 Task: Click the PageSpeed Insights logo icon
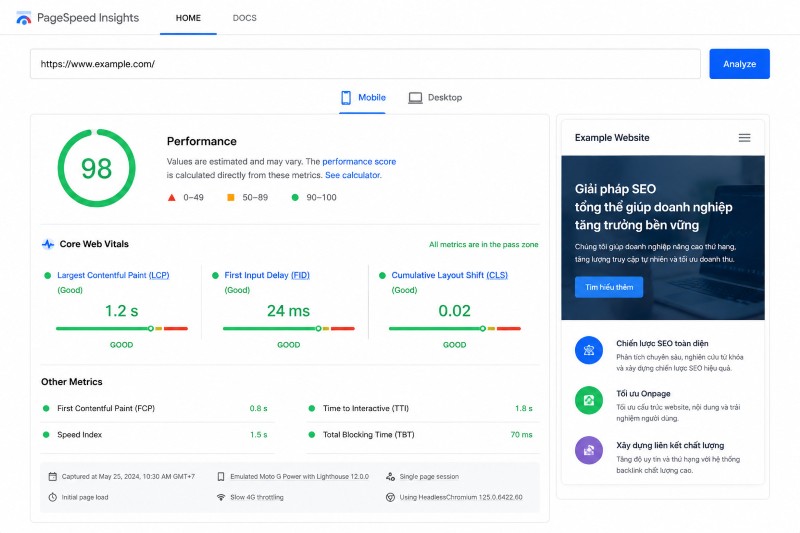click(x=23, y=18)
